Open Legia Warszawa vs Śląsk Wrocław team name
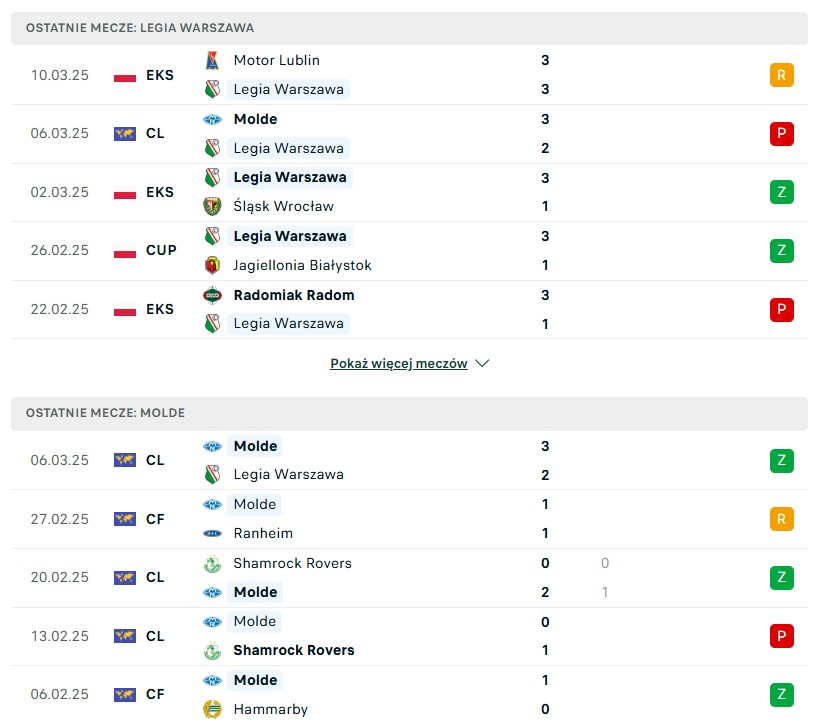820x724 pixels. 290,177
